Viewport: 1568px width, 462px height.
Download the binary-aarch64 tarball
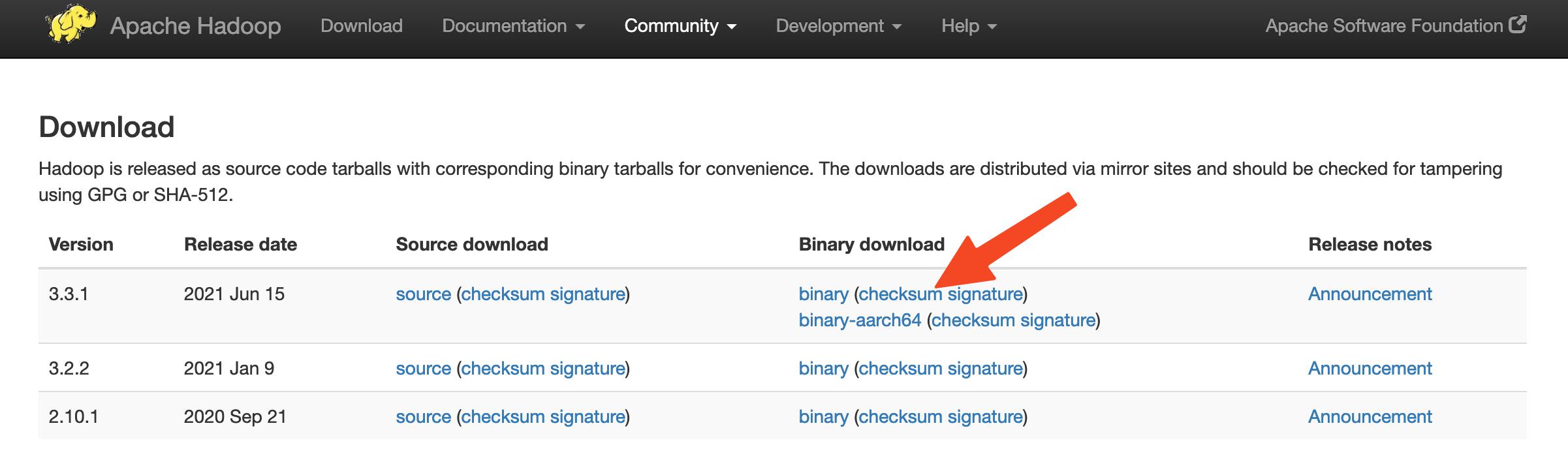(x=860, y=320)
